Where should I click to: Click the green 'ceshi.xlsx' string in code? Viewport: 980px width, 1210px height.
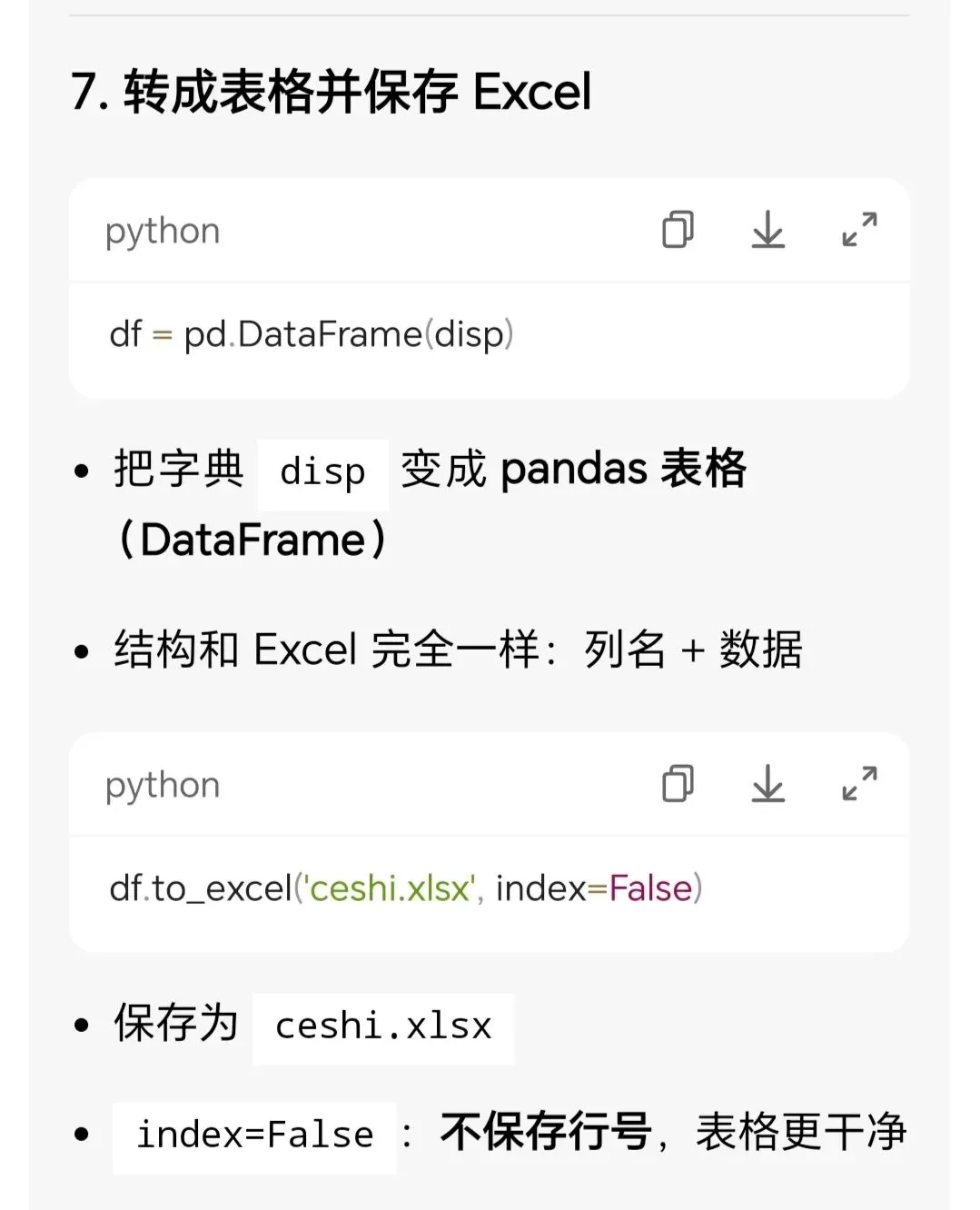pyautogui.click(x=391, y=888)
